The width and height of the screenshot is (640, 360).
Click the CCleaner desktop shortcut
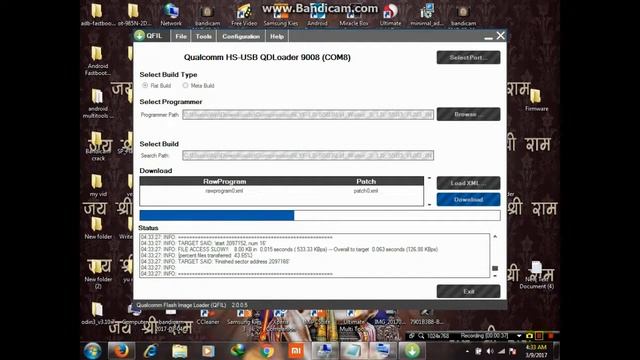click(208, 317)
